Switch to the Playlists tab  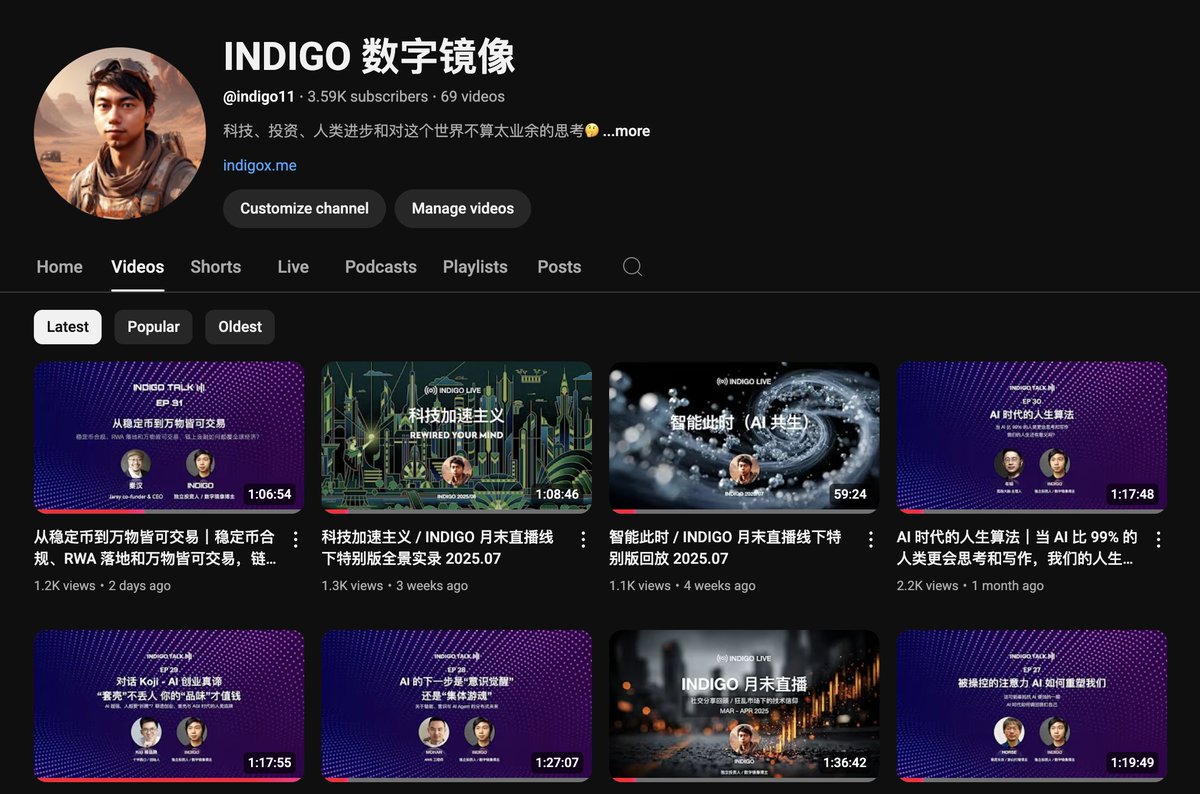475,267
